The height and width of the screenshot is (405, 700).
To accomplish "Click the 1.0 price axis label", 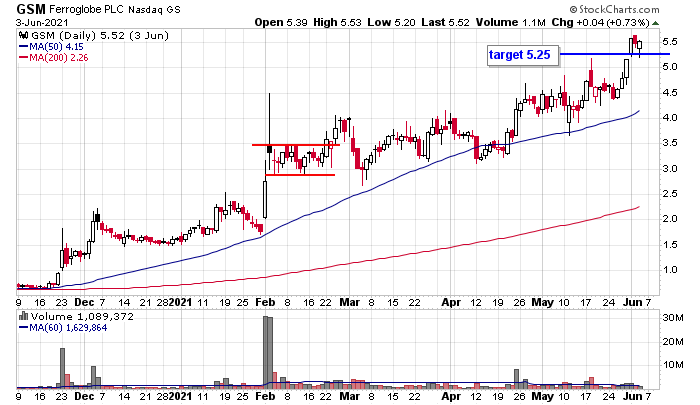I will pyautogui.click(x=670, y=270).
